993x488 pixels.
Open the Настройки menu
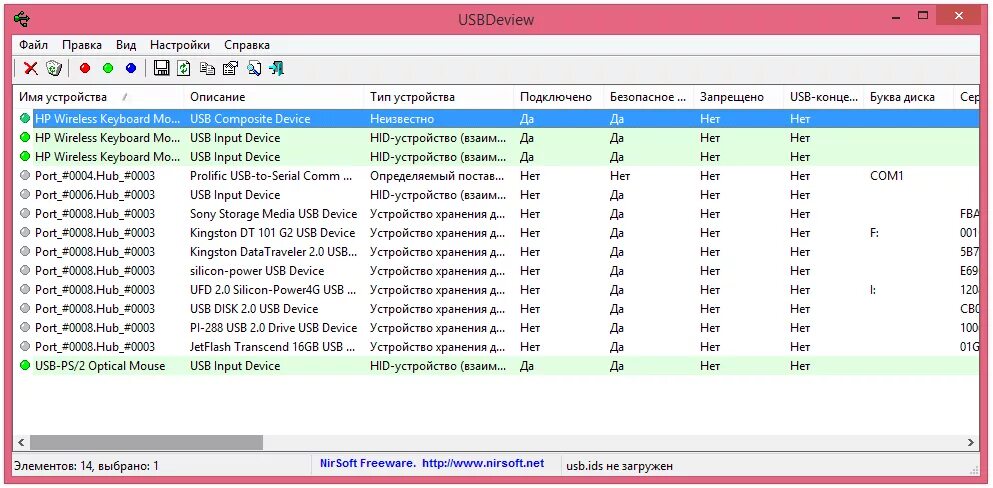180,45
